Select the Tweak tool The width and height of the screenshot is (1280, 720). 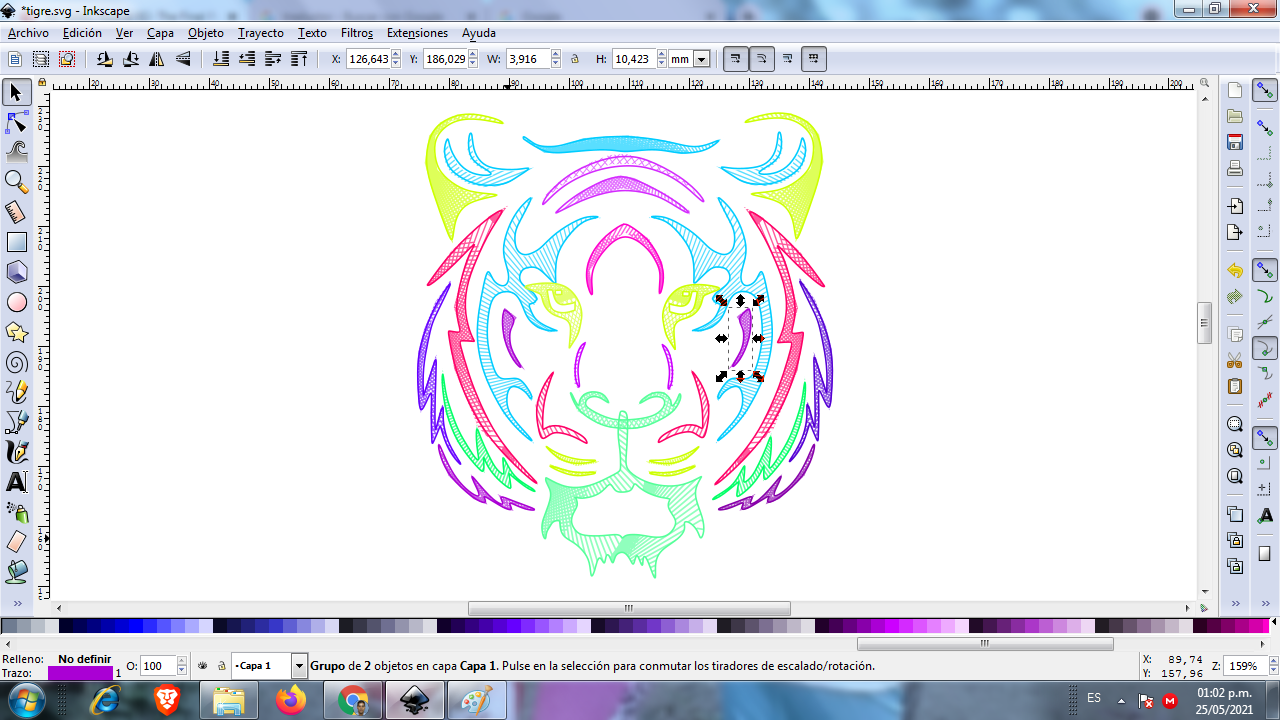[16, 152]
